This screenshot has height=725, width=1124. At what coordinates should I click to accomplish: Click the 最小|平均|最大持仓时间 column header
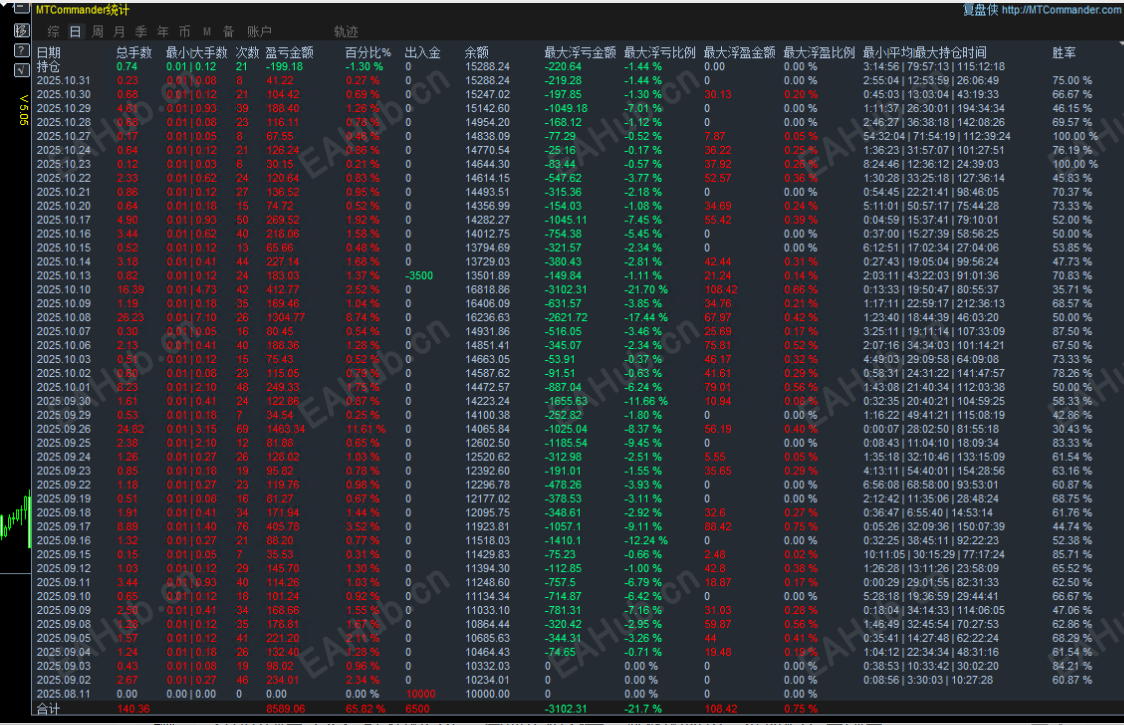pyautogui.click(x=925, y=52)
